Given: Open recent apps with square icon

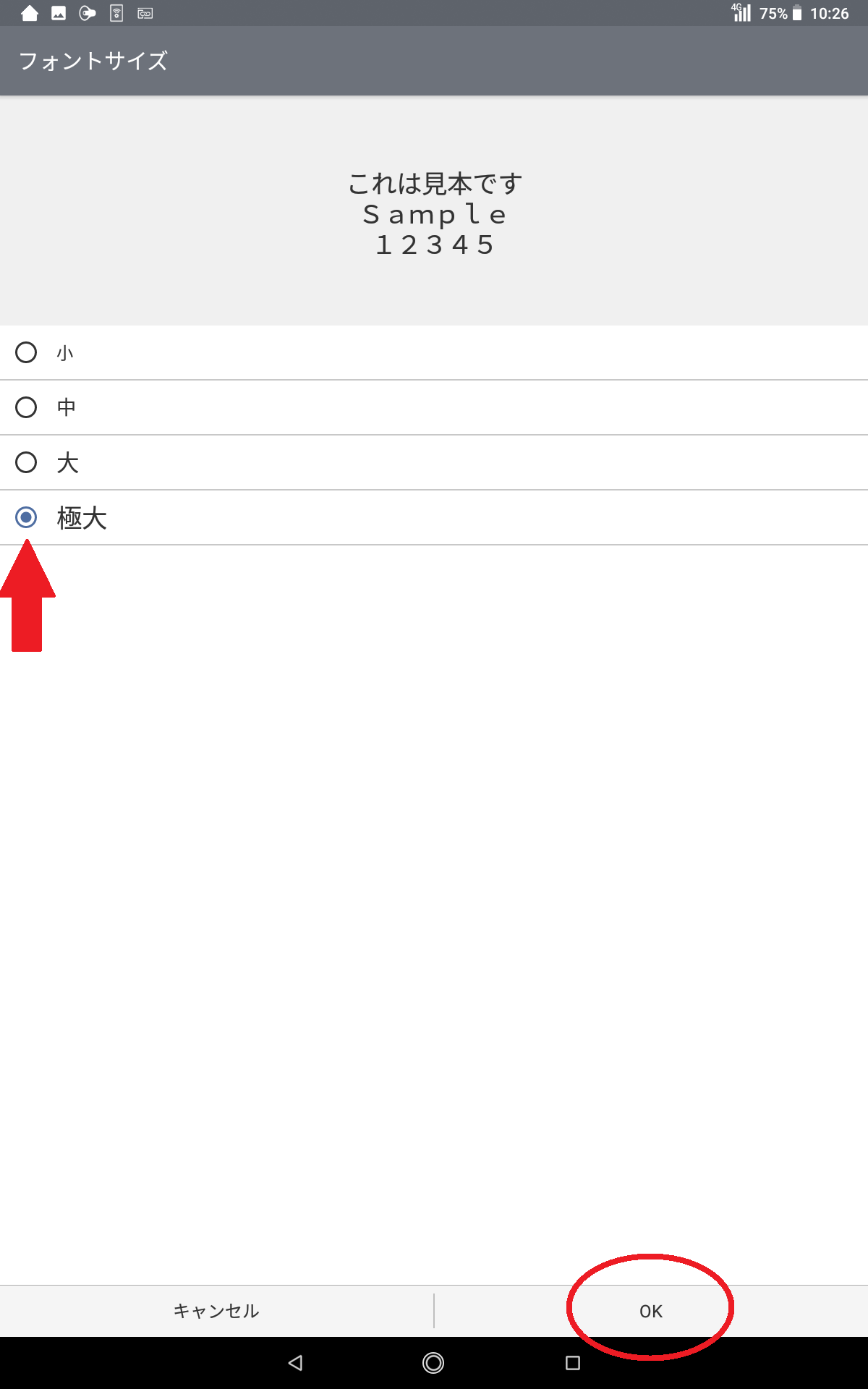Looking at the screenshot, I should [x=573, y=1363].
